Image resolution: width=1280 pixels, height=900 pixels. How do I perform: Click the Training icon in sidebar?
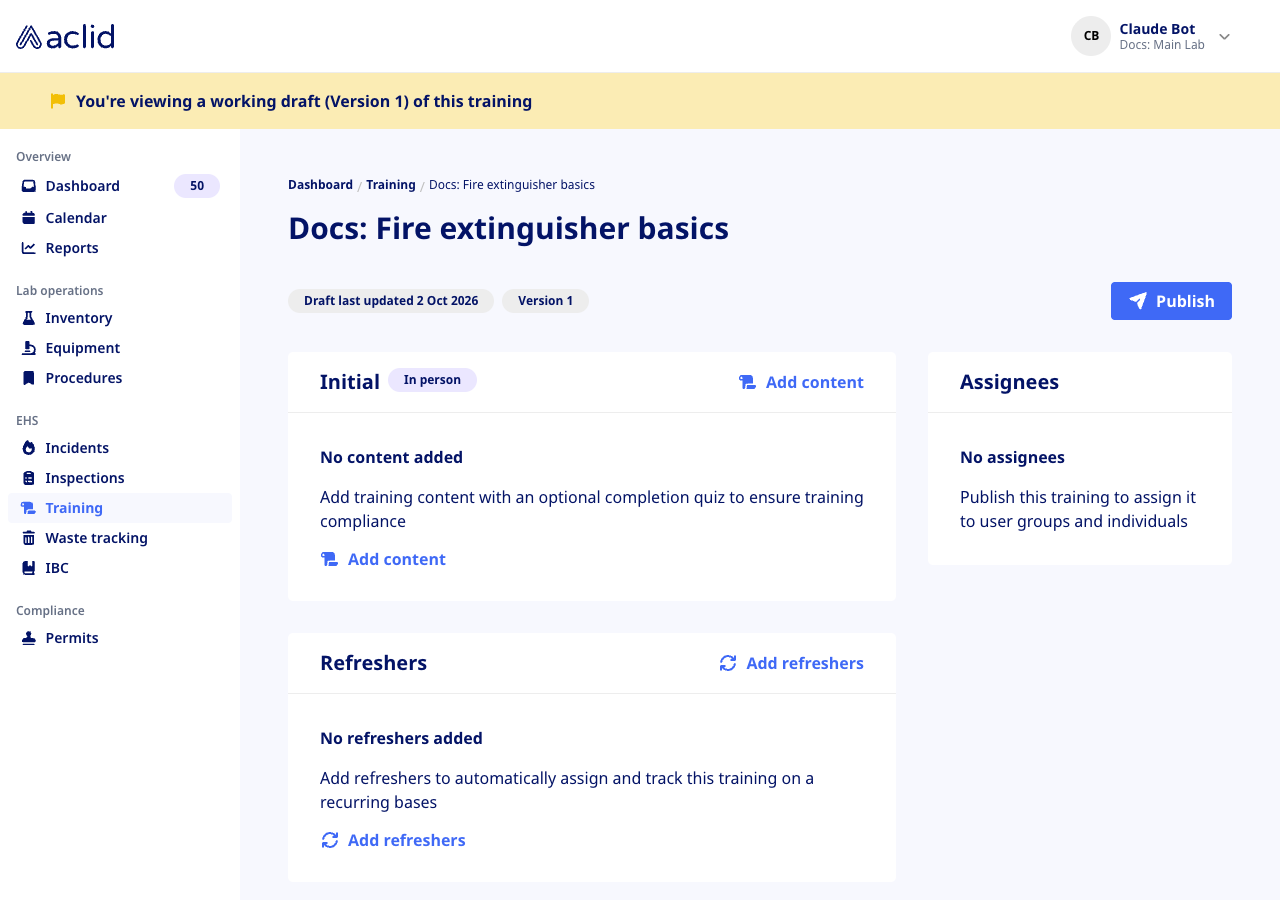pos(29,508)
